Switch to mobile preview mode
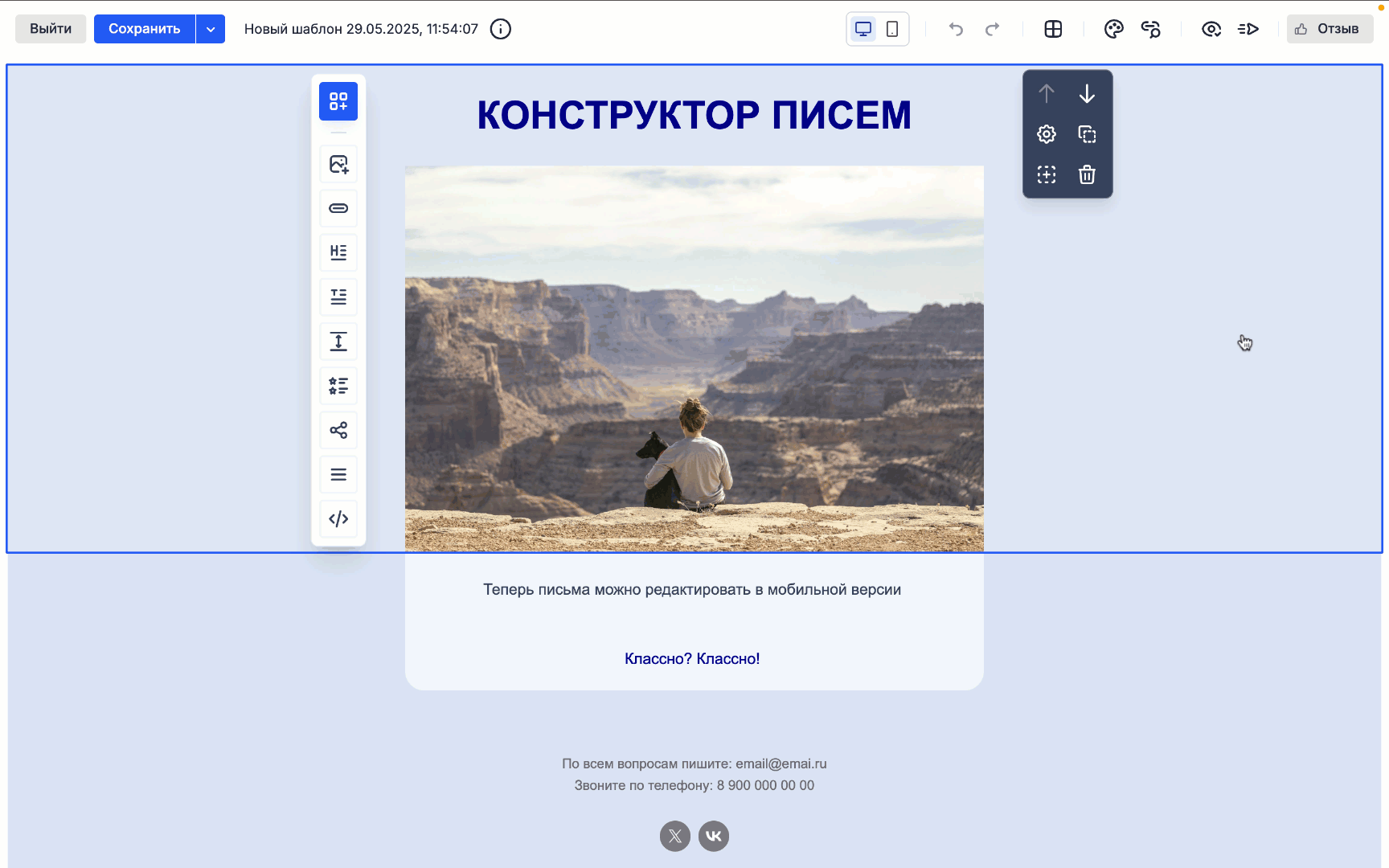This screenshot has width=1389, height=868. click(892, 28)
